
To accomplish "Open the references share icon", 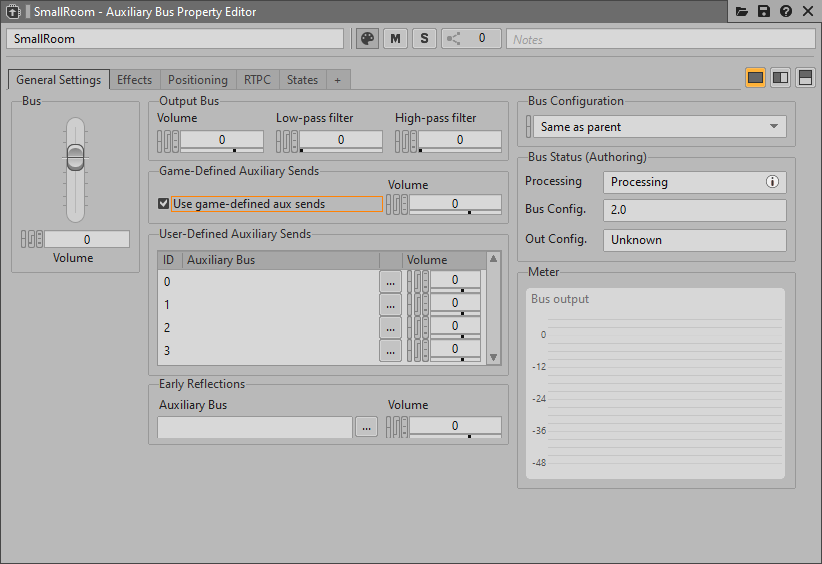I will point(455,38).
